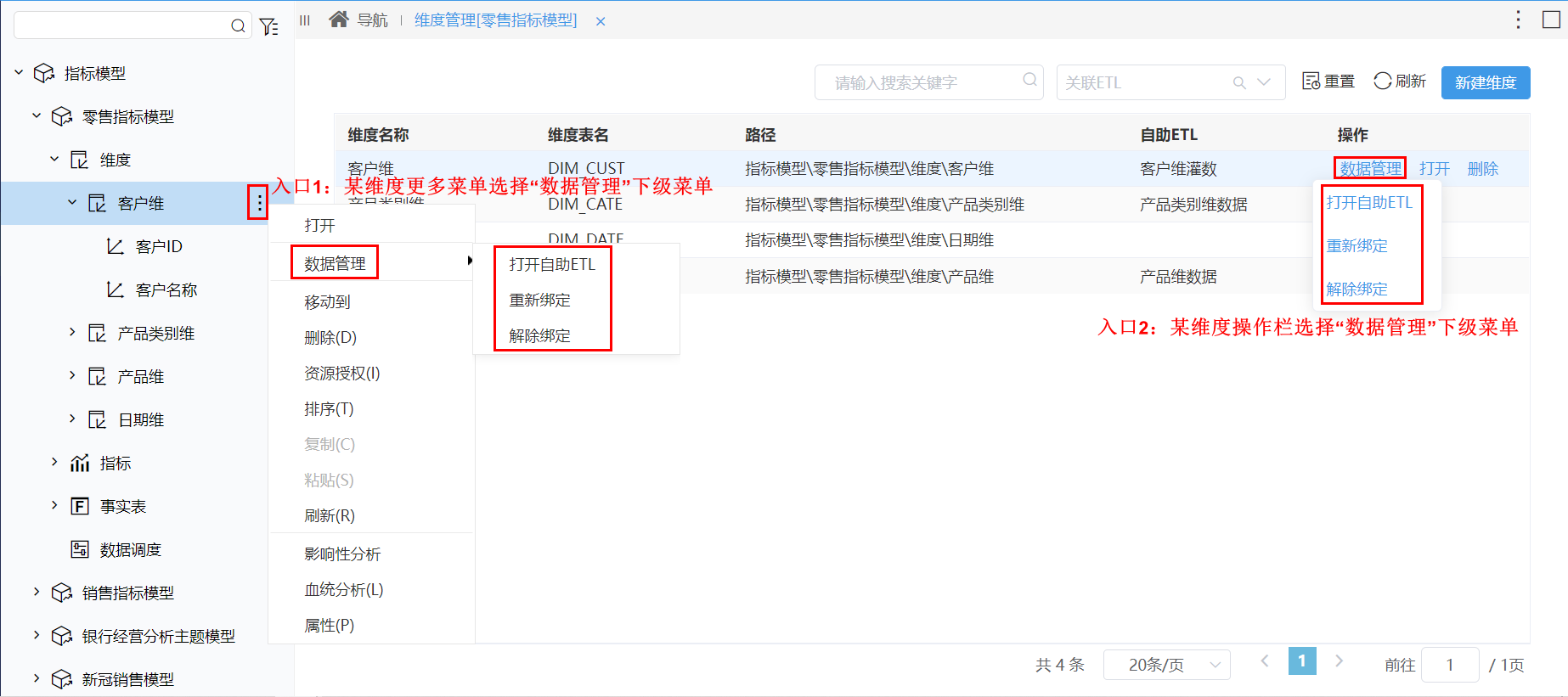This screenshot has width=1568, height=697.
Task: Open the tree filter icon
Action: [269, 26]
